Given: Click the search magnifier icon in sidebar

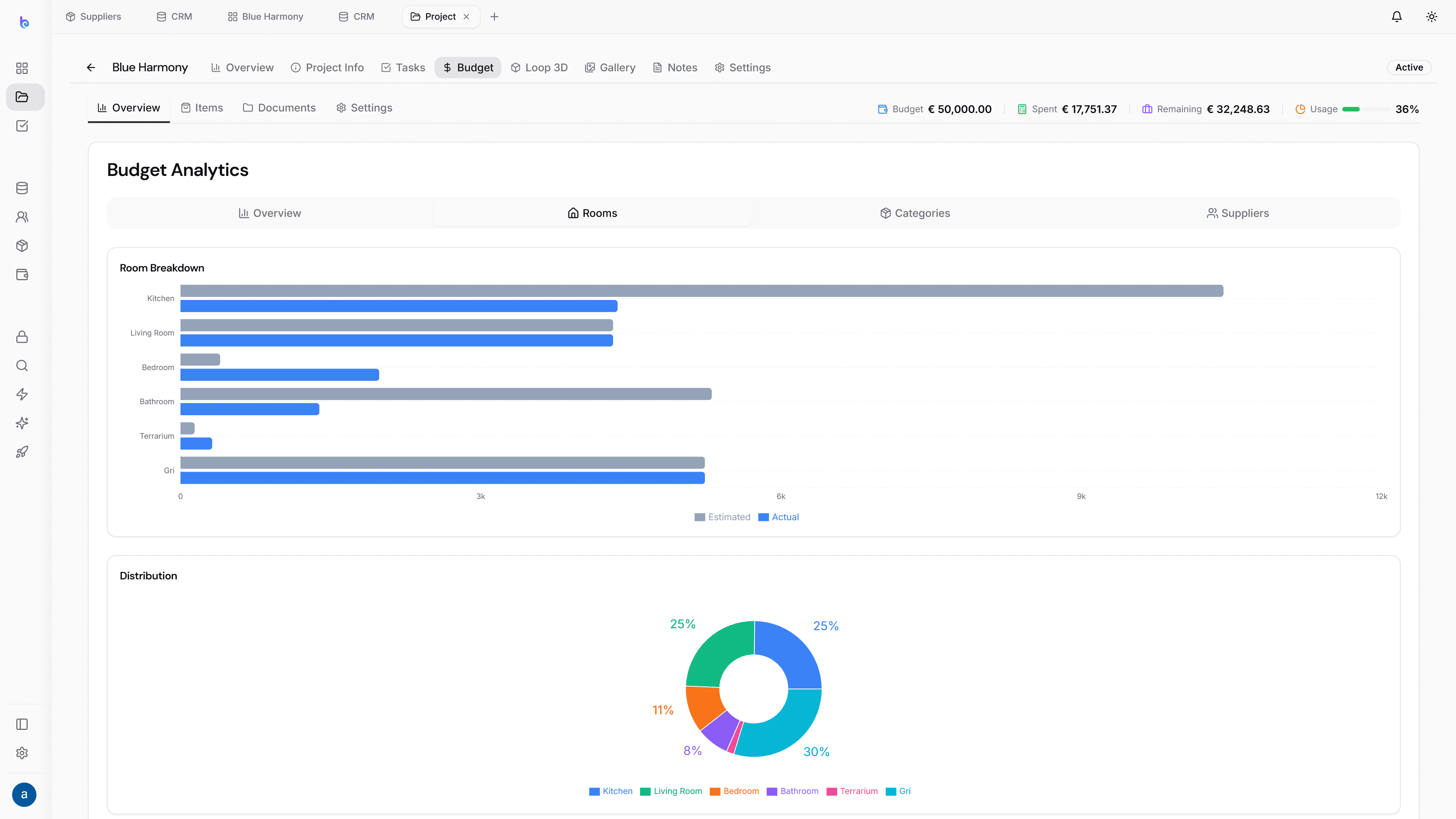Looking at the screenshot, I should 22,366.
